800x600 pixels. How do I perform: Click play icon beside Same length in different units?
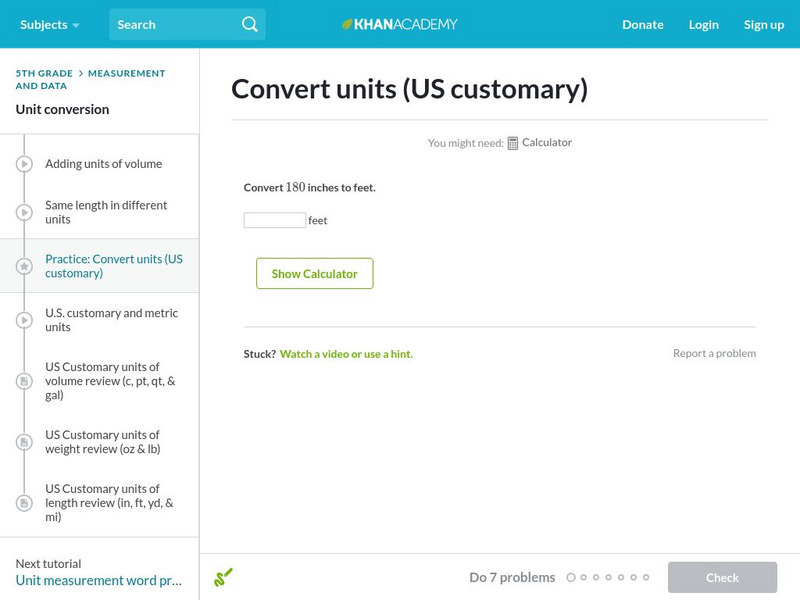(x=25, y=212)
